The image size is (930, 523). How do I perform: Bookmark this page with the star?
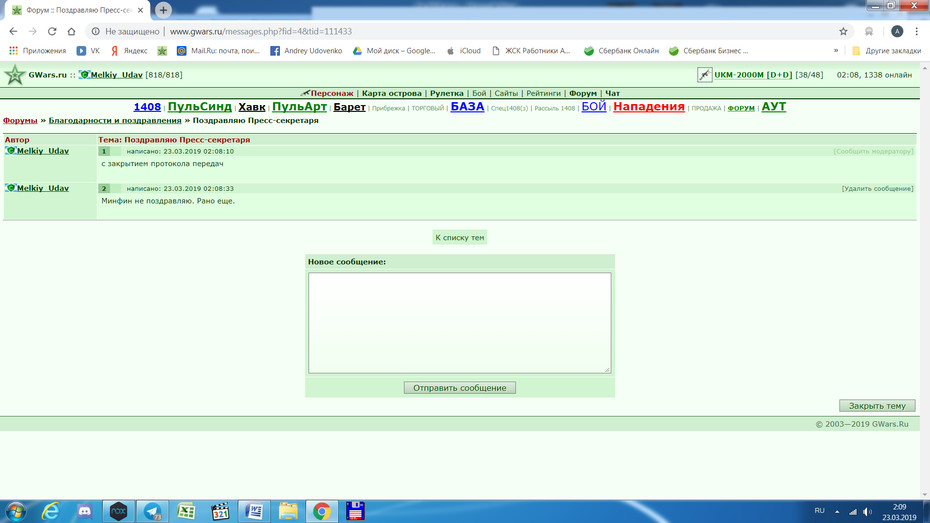pyautogui.click(x=843, y=31)
